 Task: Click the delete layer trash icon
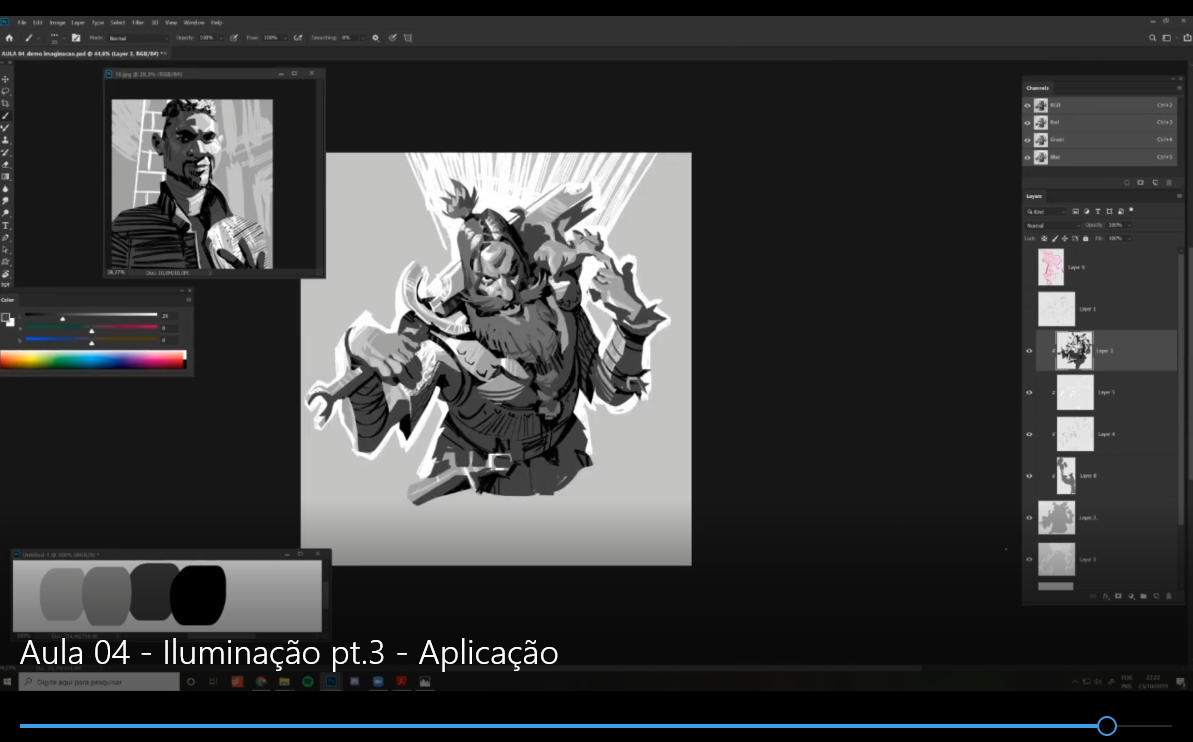coord(1168,596)
